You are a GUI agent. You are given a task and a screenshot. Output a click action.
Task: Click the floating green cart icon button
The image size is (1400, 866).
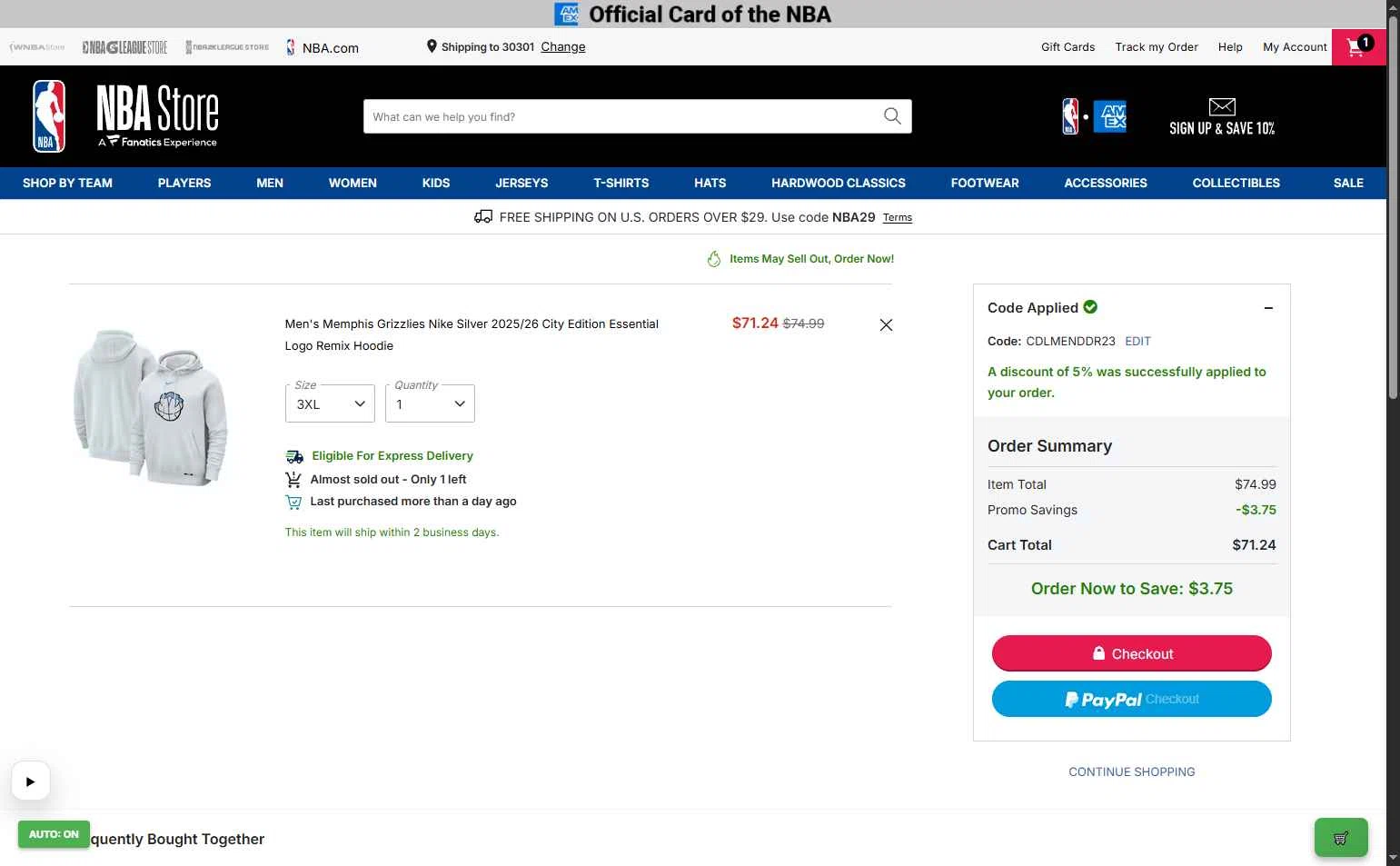tap(1341, 838)
